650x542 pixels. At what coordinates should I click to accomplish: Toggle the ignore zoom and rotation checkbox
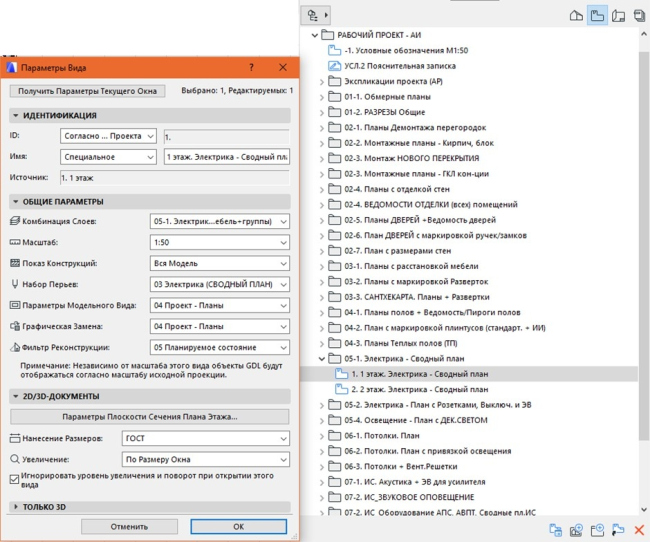pos(14,479)
